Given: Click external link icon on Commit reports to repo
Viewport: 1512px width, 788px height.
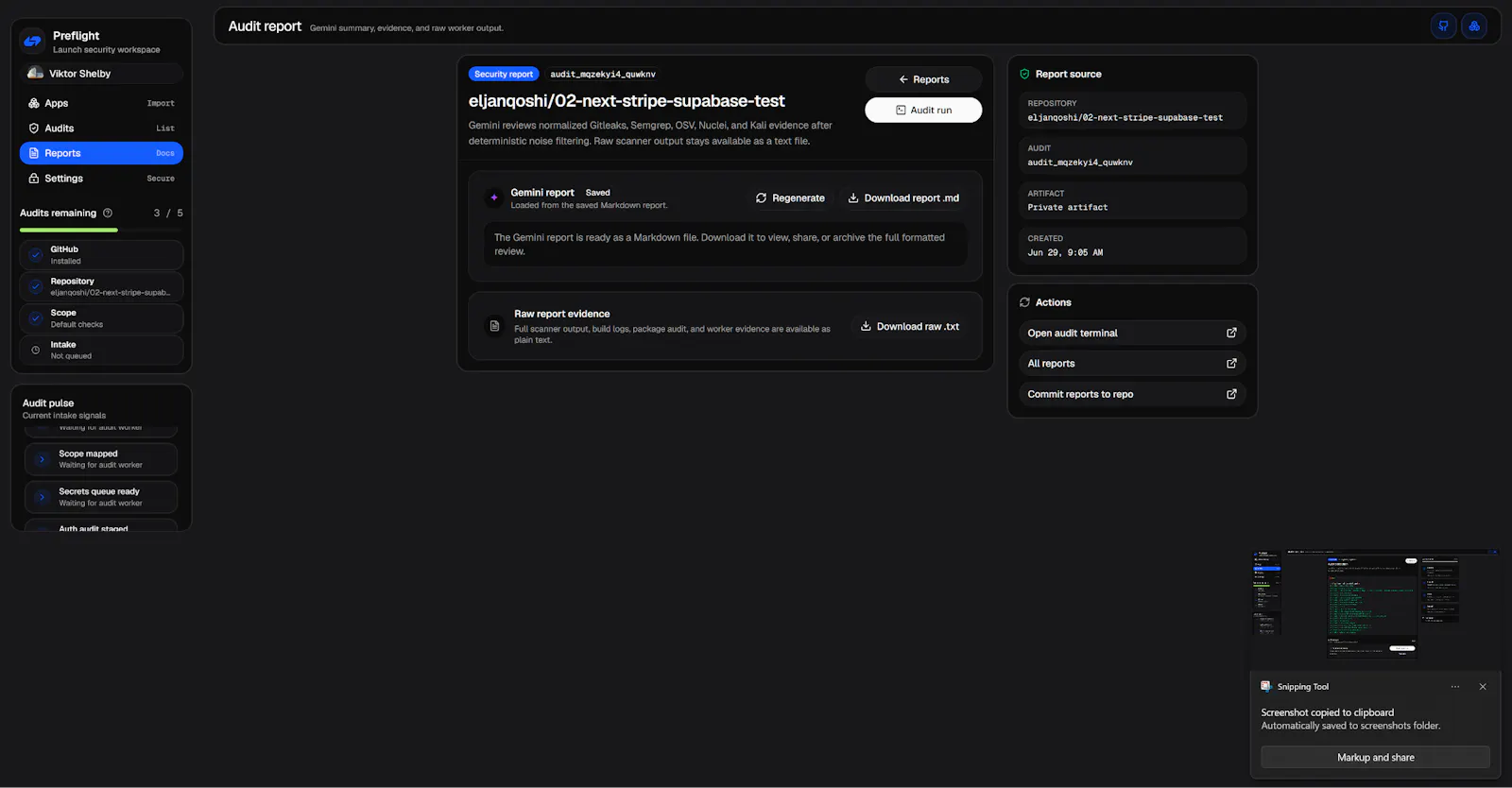Looking at the screenshot, I should click(x=1231, y=394).
